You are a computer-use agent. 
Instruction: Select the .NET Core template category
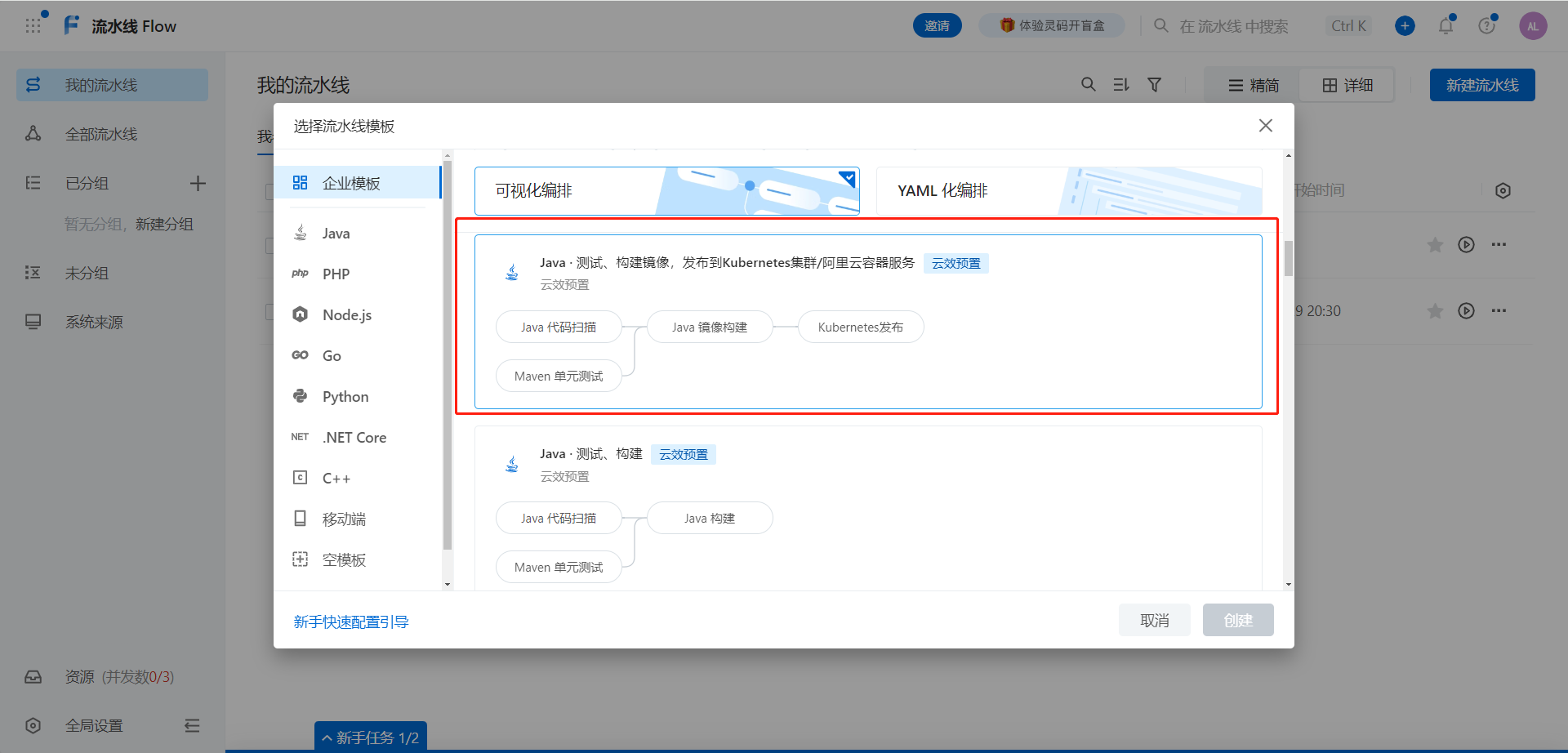(358, 438)
